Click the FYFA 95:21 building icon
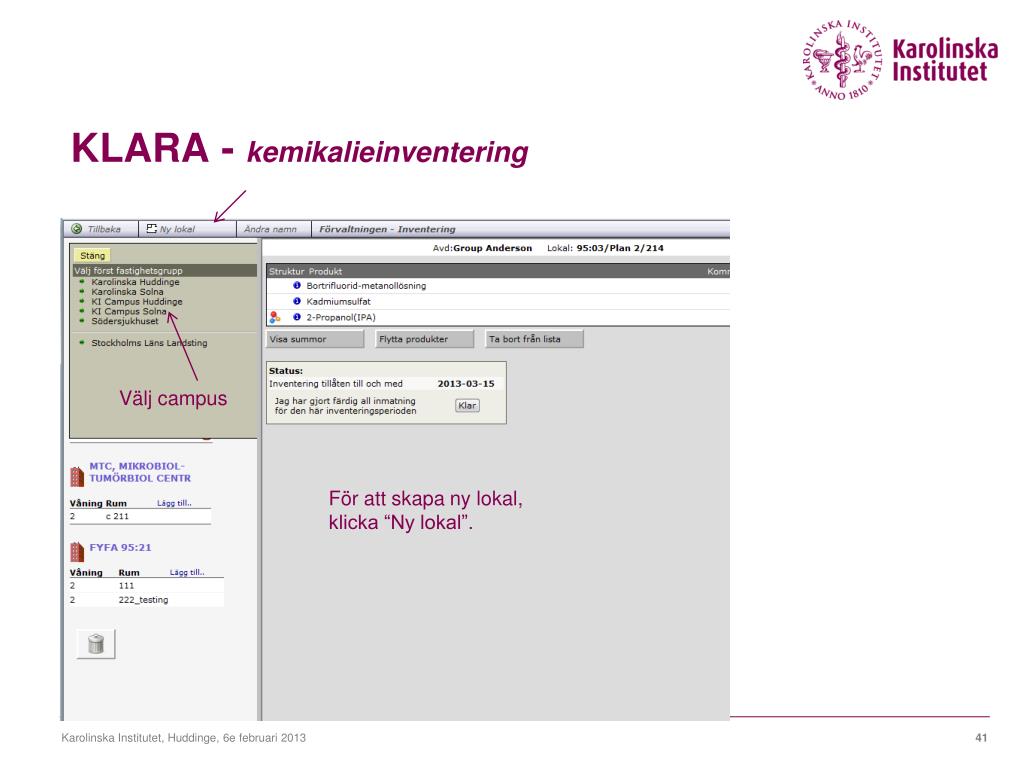Screen dimensions: 1024x768 point(77,552)
